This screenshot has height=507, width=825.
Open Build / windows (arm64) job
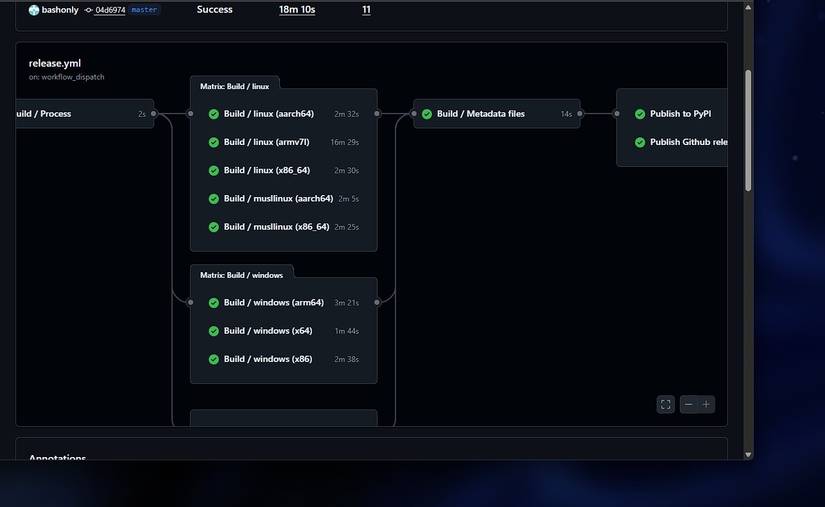(284, 302)
